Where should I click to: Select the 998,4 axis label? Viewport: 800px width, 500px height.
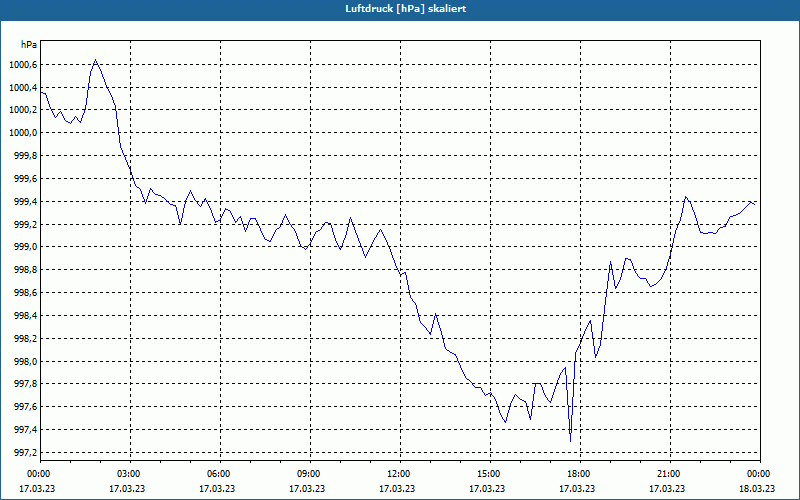coord(26,316)
